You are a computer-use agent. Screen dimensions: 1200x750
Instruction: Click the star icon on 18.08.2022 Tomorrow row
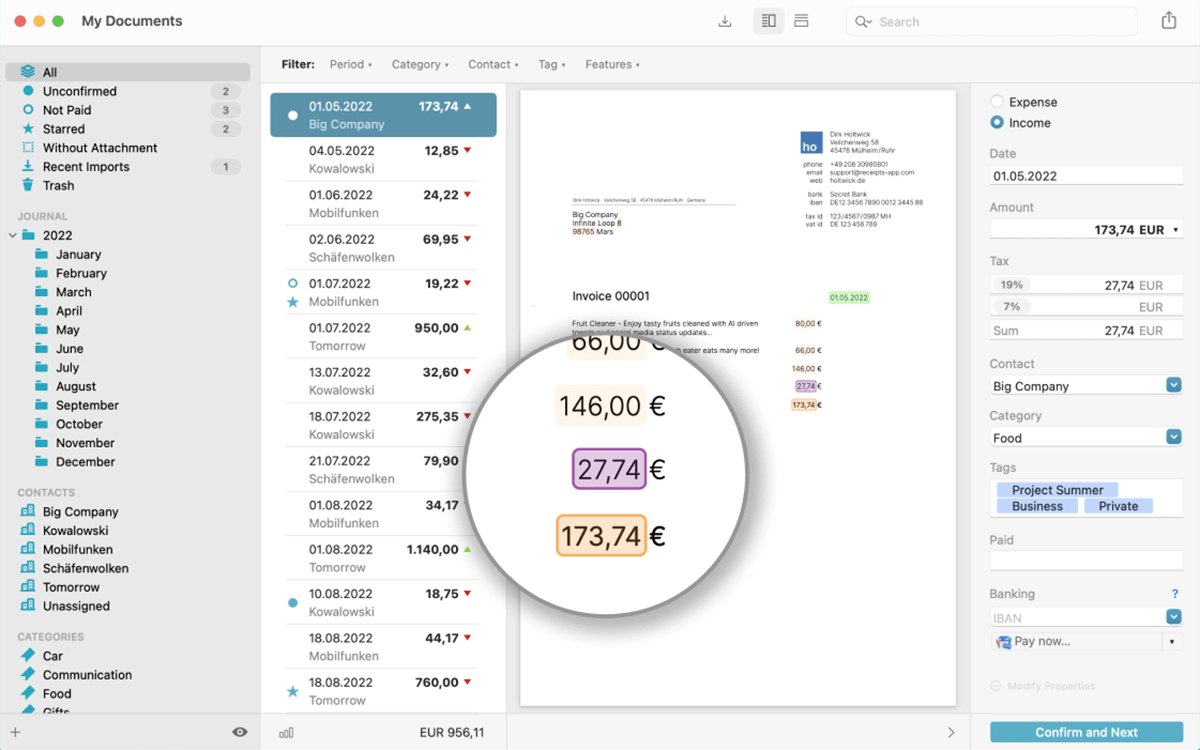292,691
